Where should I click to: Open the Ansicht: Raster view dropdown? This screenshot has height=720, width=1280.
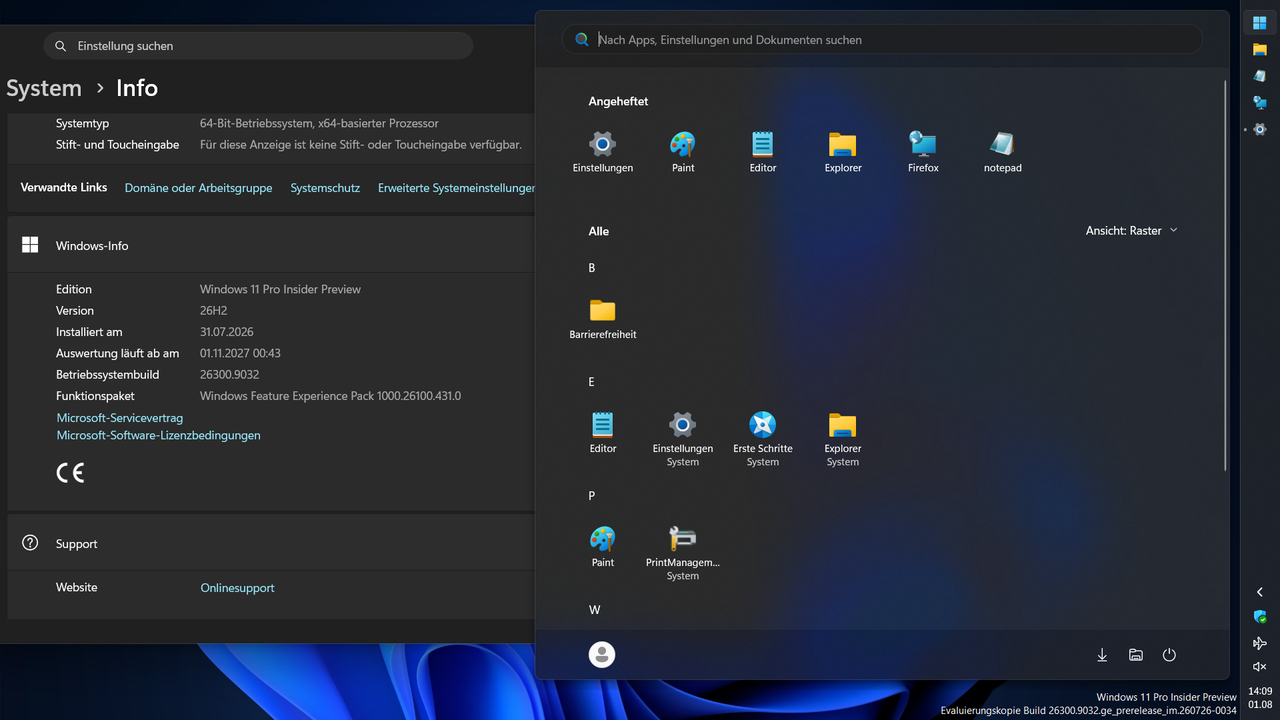[x=1132, y=231]
